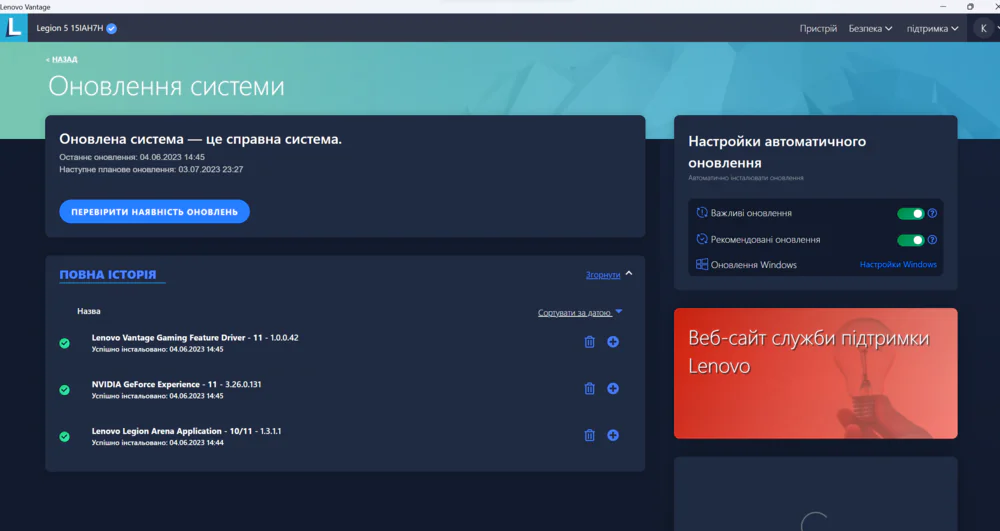Open the Сортувати за датою sort dropdown
This screenshot has width=1000, height=531.
click(x=580, y=313)
